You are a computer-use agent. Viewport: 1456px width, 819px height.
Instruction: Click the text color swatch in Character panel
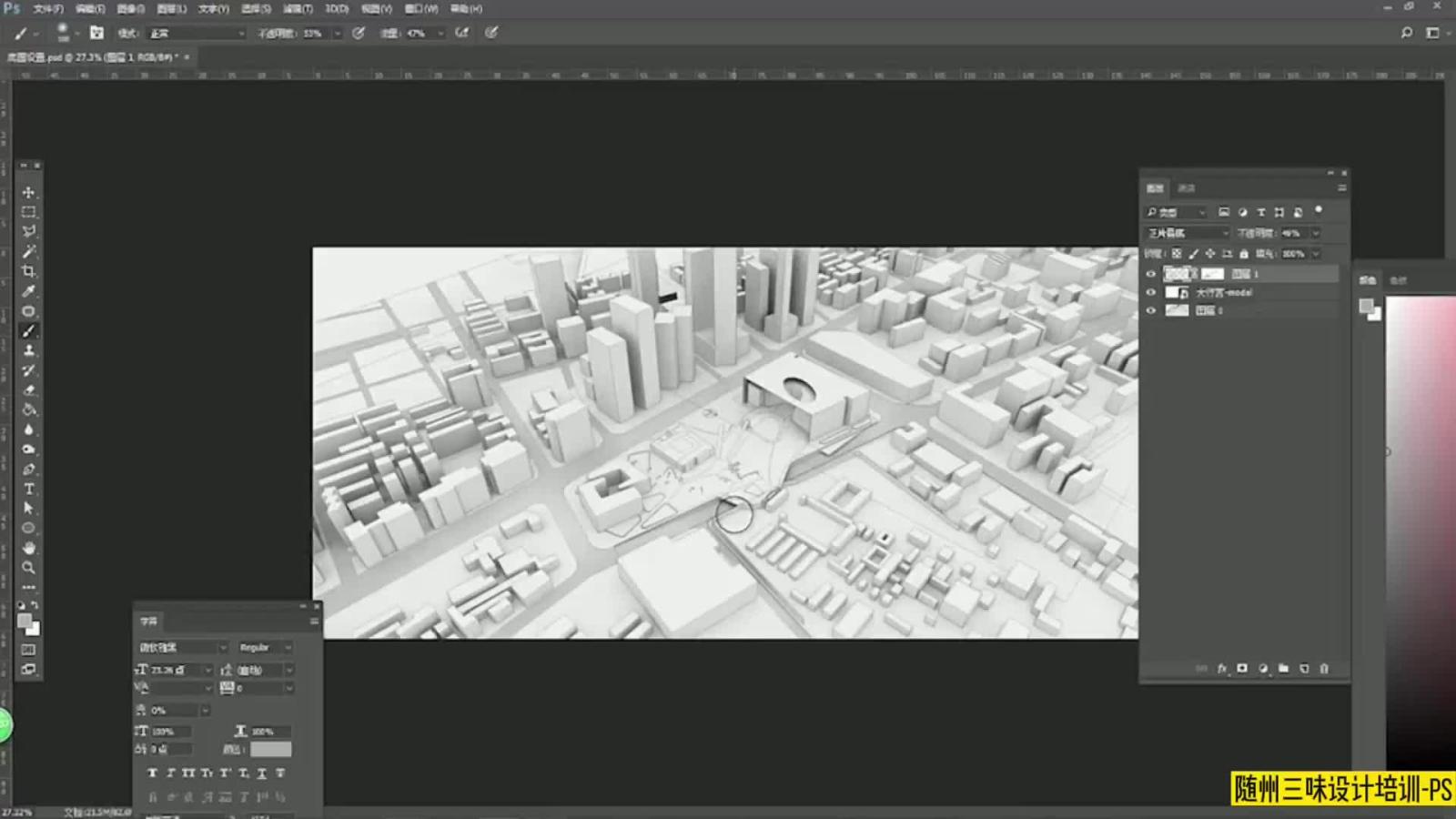pos(271,749)
